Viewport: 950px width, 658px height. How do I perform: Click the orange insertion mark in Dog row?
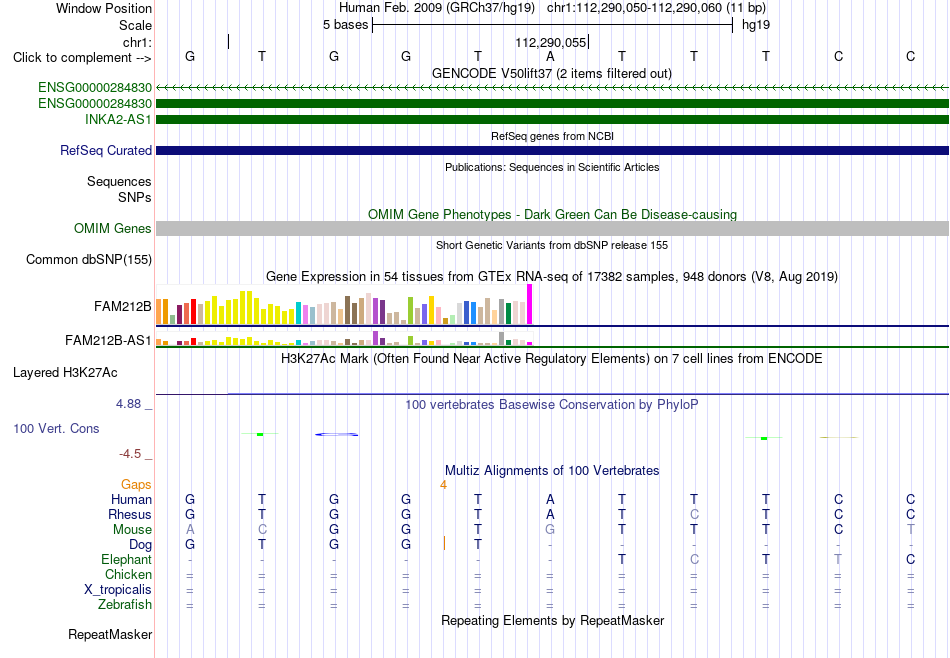tap(444, 543)
